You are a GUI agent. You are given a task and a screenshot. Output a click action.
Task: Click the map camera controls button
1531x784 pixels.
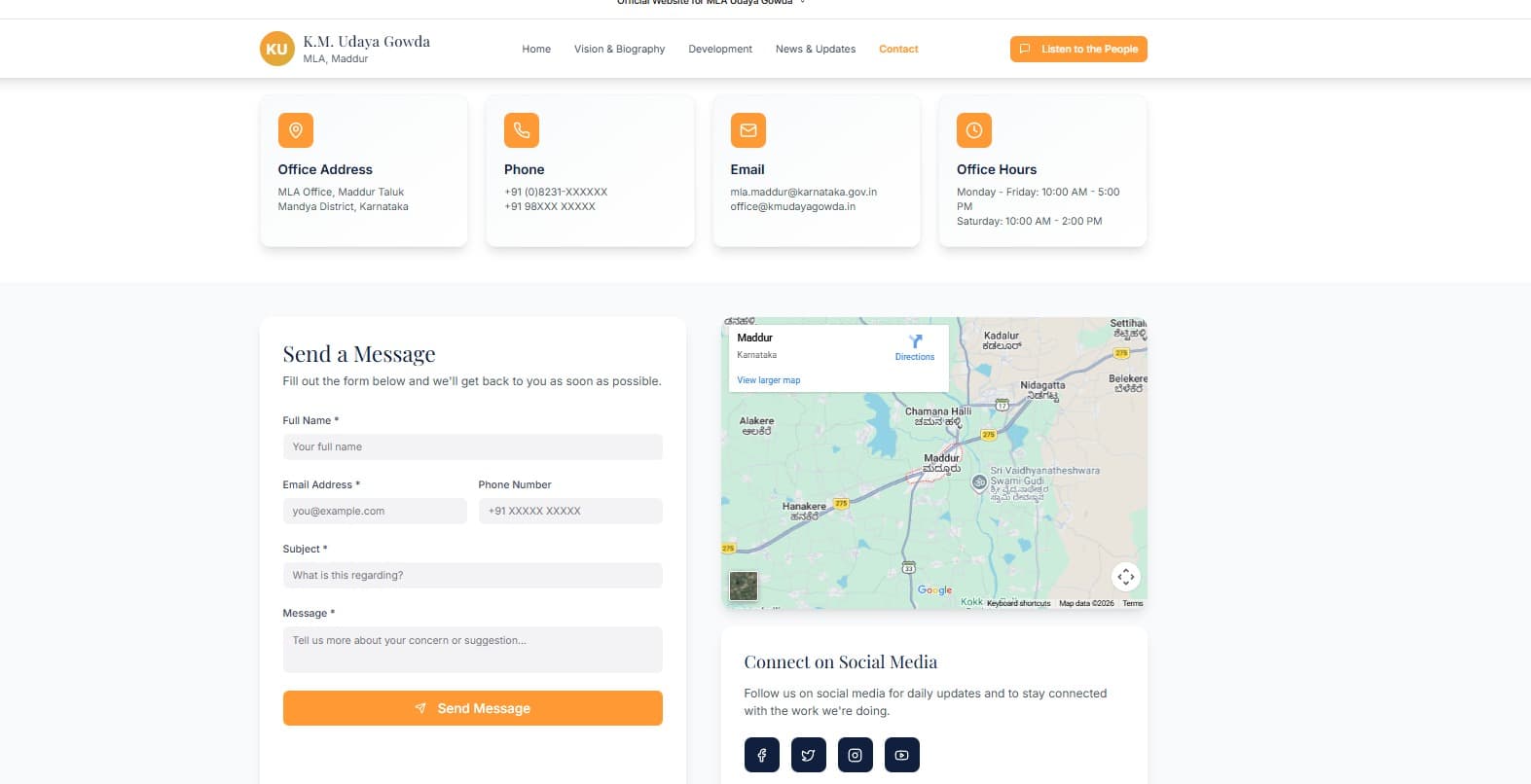(x=1126, y=577)
